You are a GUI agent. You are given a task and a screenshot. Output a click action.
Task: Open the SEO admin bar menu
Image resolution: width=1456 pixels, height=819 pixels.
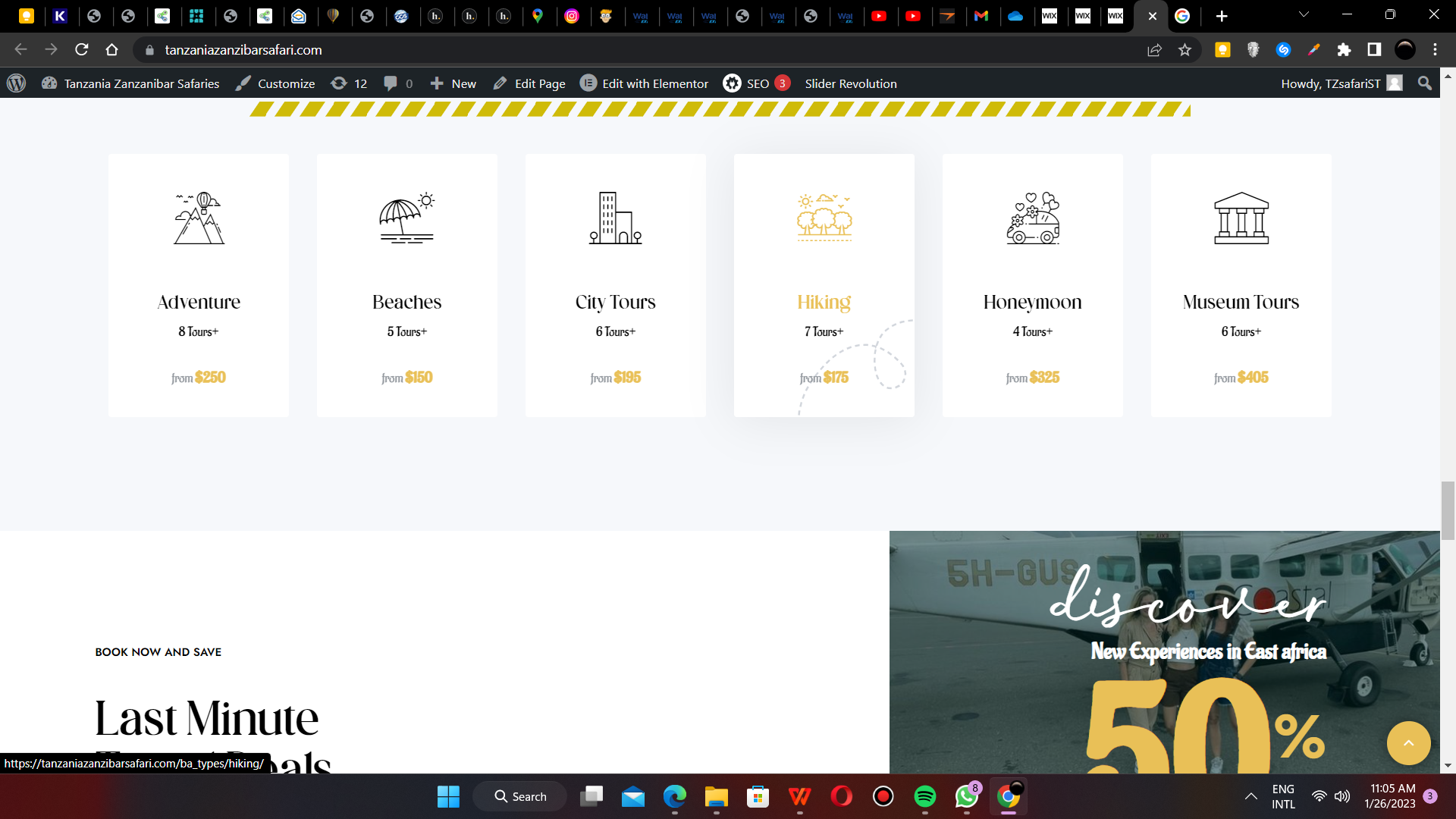756,83
